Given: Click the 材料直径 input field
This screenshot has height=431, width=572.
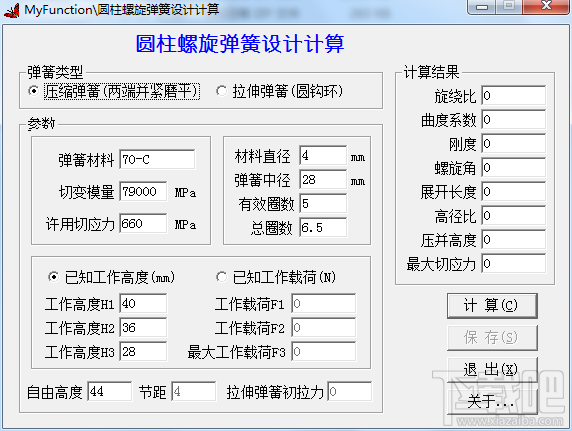Looking at the screenshot, I should [x=323, y=156].
